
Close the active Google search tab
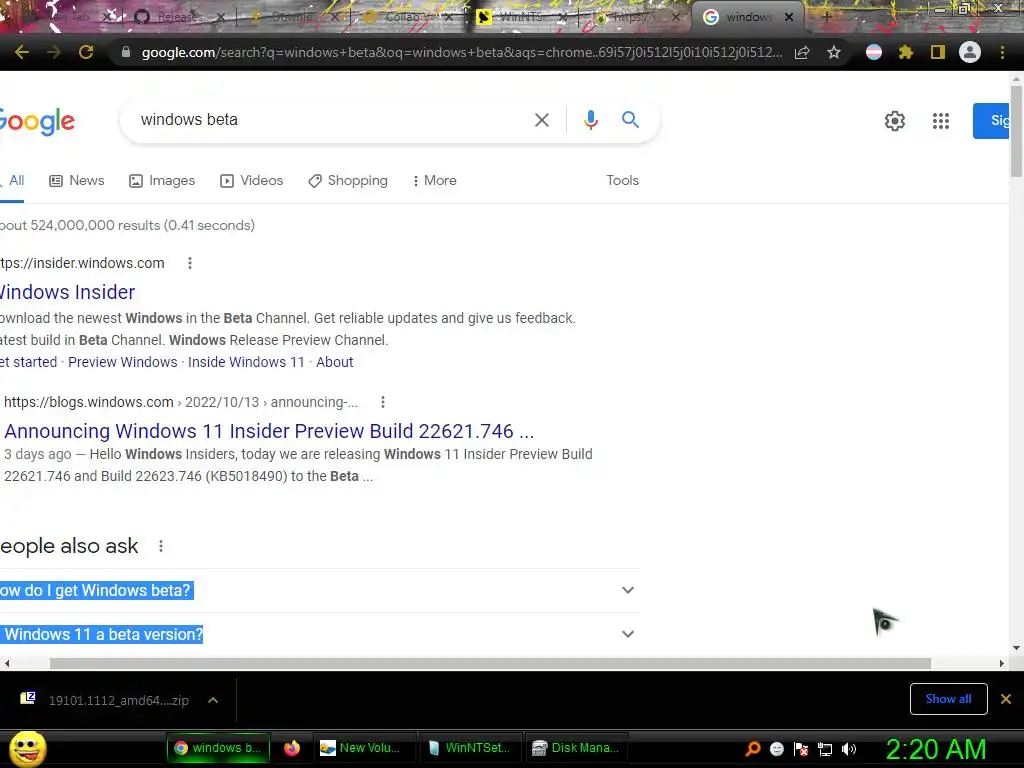(789, 17)
